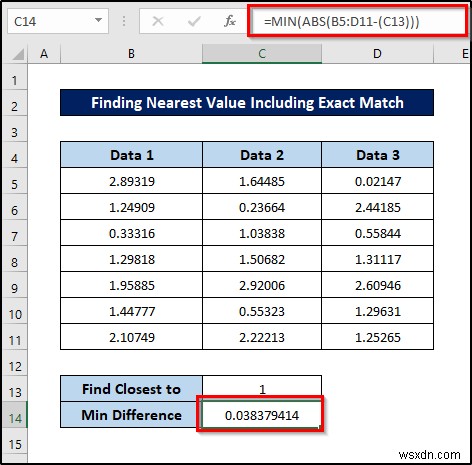Select column A header
Image resolution: width=472 pixels, height=465 pixels.
coord(44,54)
